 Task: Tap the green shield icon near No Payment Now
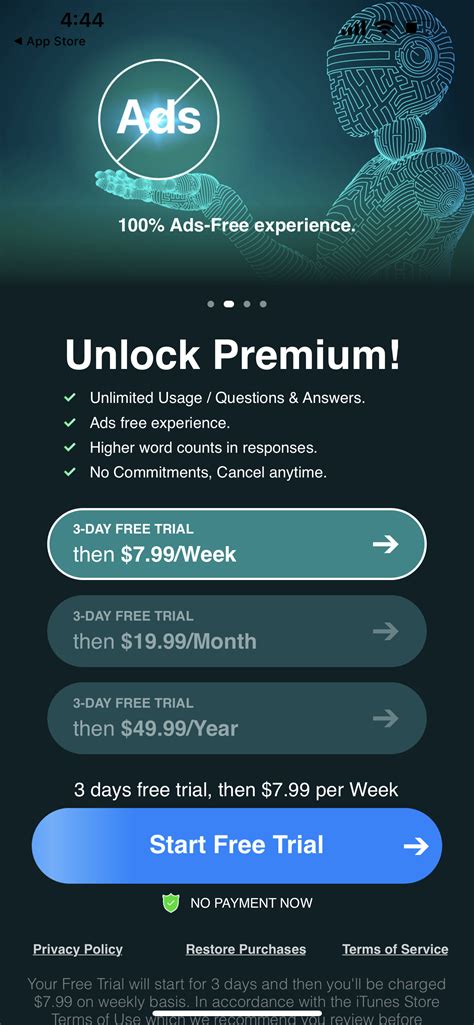click(x=171, y=903)
